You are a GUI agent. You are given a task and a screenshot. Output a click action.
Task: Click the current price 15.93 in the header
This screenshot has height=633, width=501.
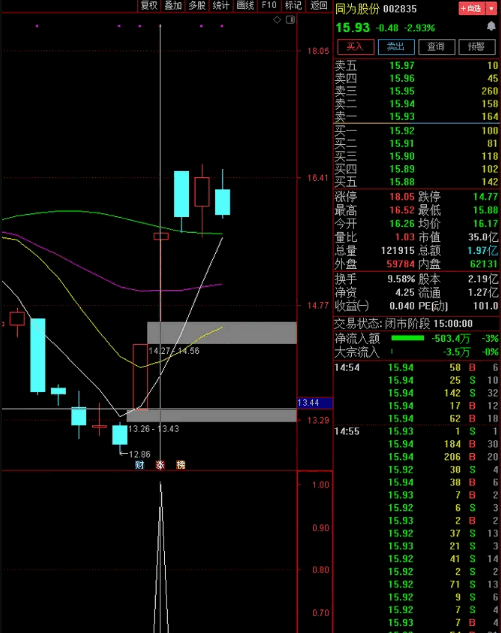(x=353, y=28)
